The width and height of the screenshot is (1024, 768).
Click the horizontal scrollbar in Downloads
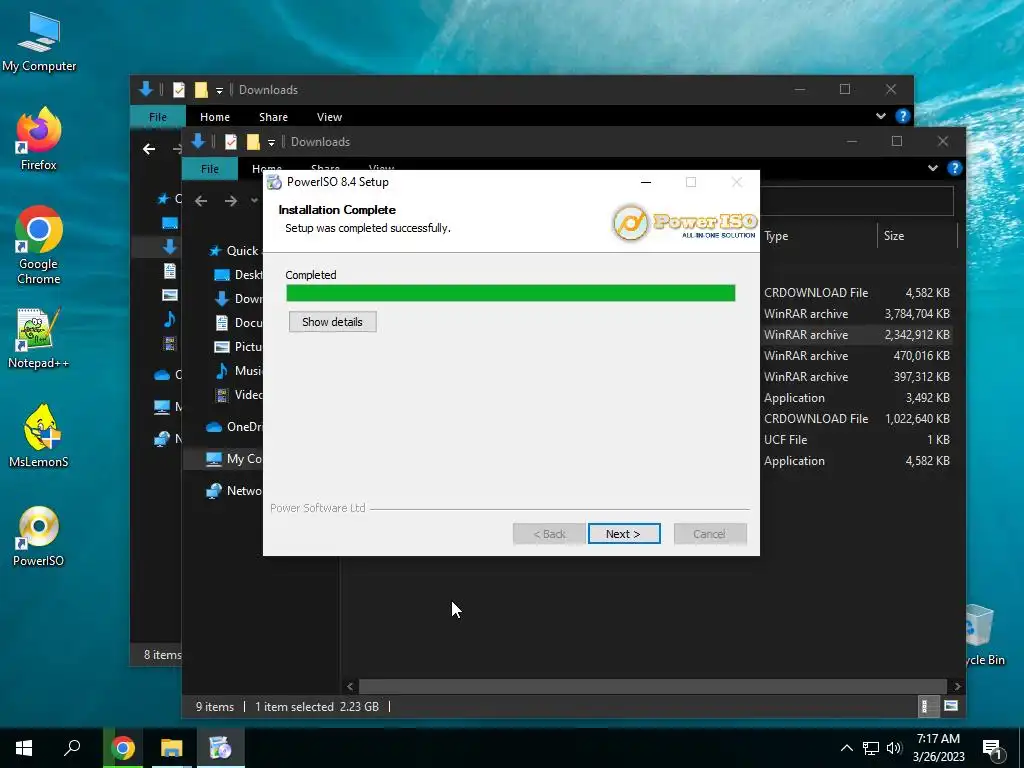point(652,686)
